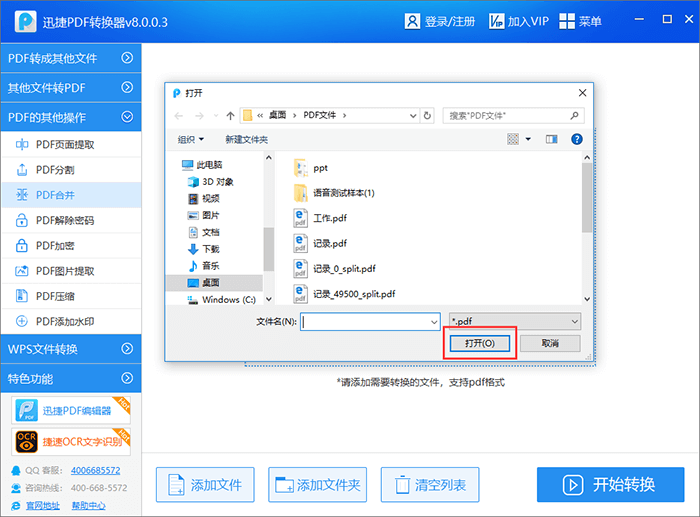Click the PDF压缩 icon

(x=21, y=296)
